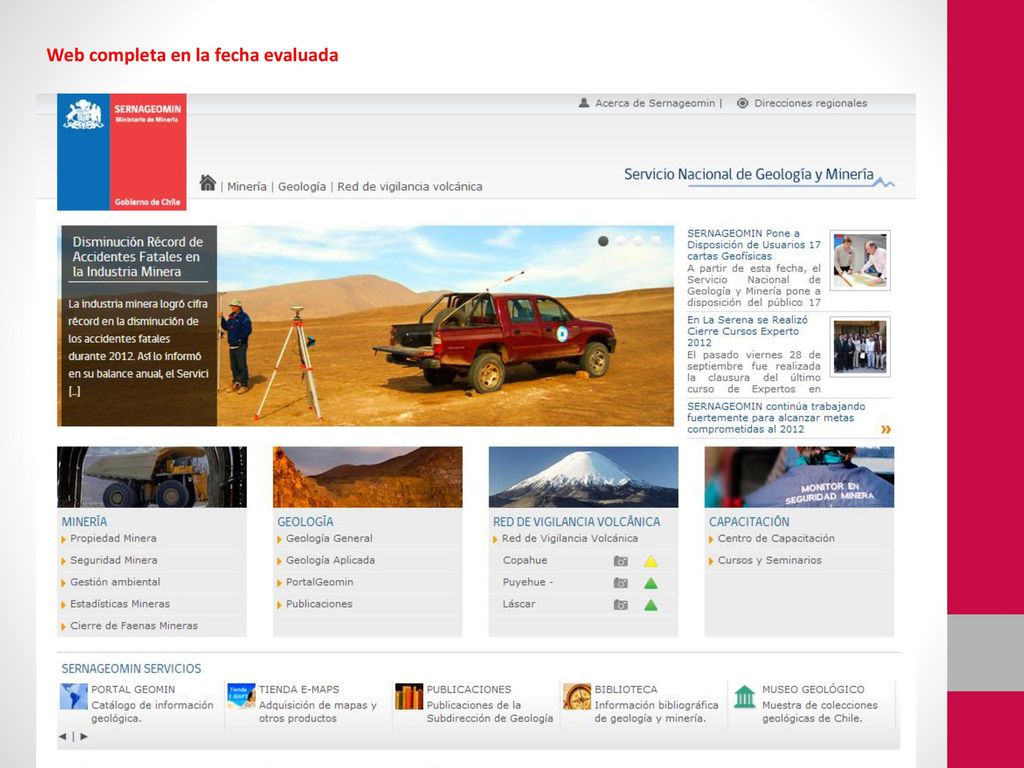Click the next arrow in services carousel

pyautogui.click(x=84, y=736)
